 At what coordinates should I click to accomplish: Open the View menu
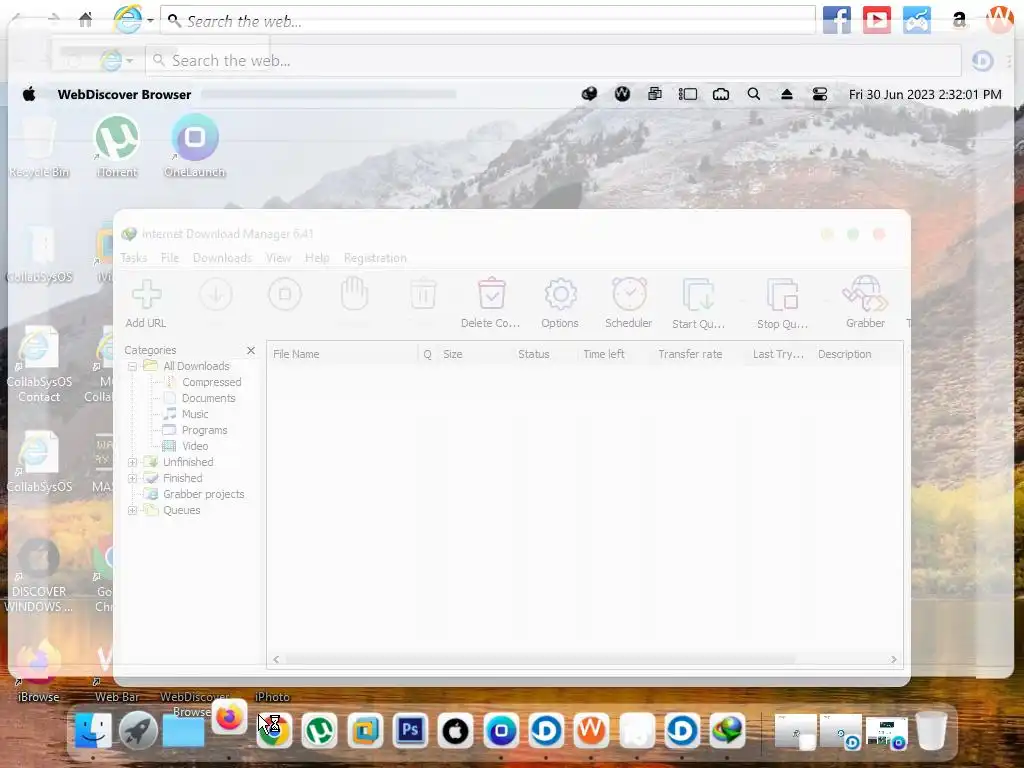pyautogui.click(x=278, y=258)
